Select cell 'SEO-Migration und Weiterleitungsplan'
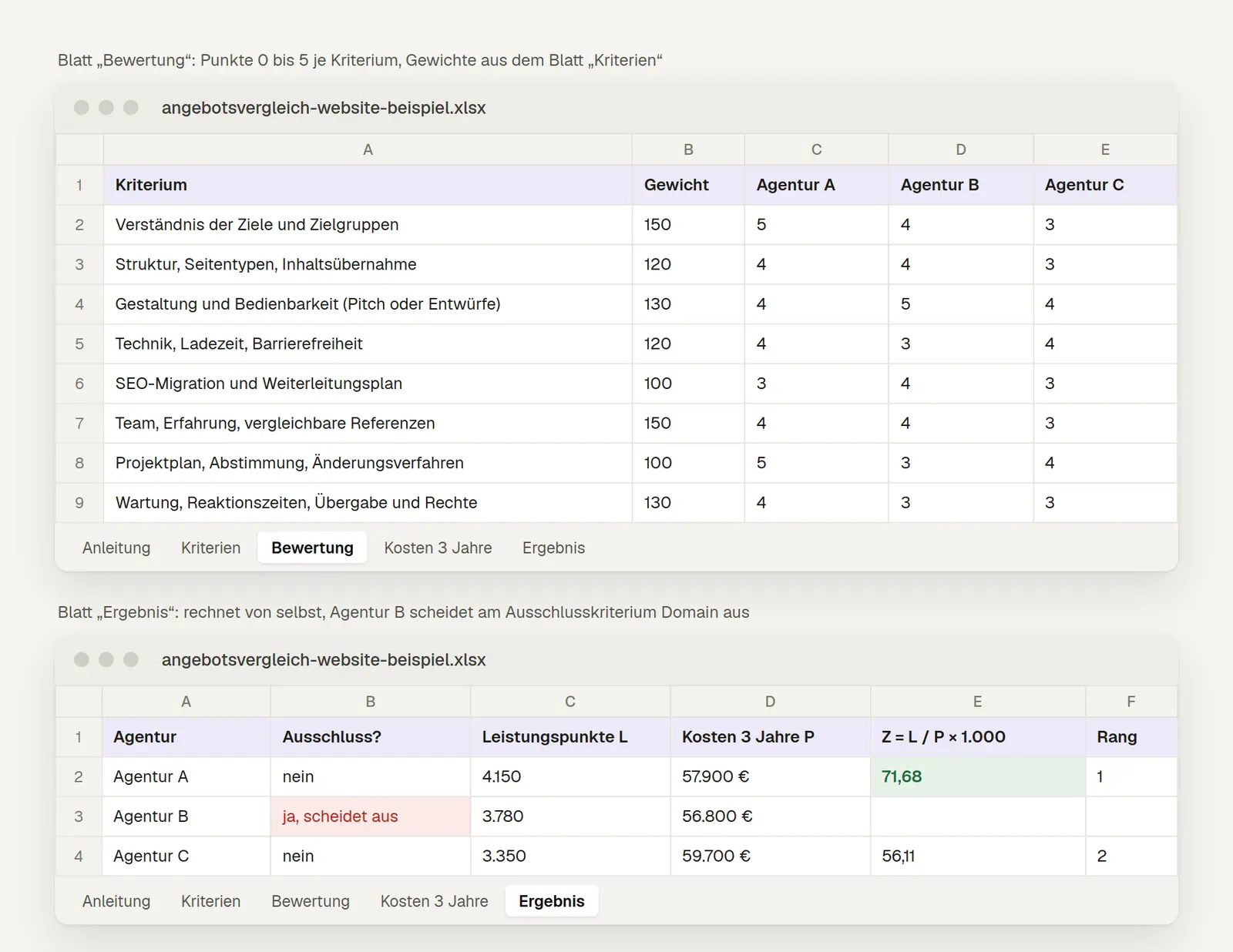Viewport: 1233px width, 952px height. [368, 384]
